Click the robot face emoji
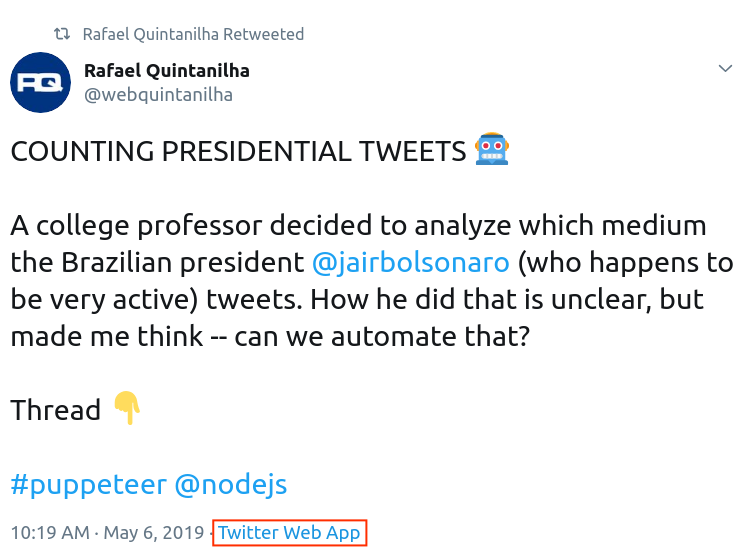The width and height of the screenshot is (745, 551). (x=492, y=150)
